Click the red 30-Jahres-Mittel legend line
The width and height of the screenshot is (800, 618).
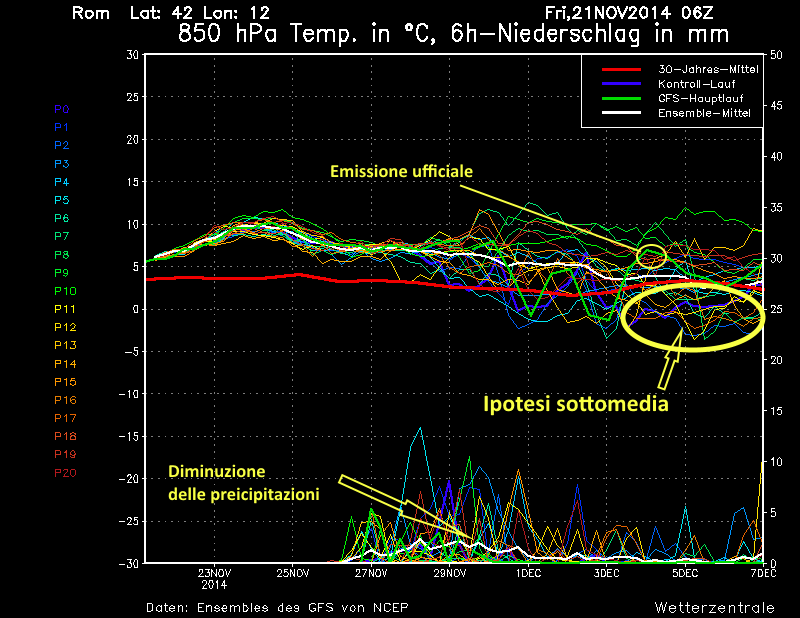(621, 69)
